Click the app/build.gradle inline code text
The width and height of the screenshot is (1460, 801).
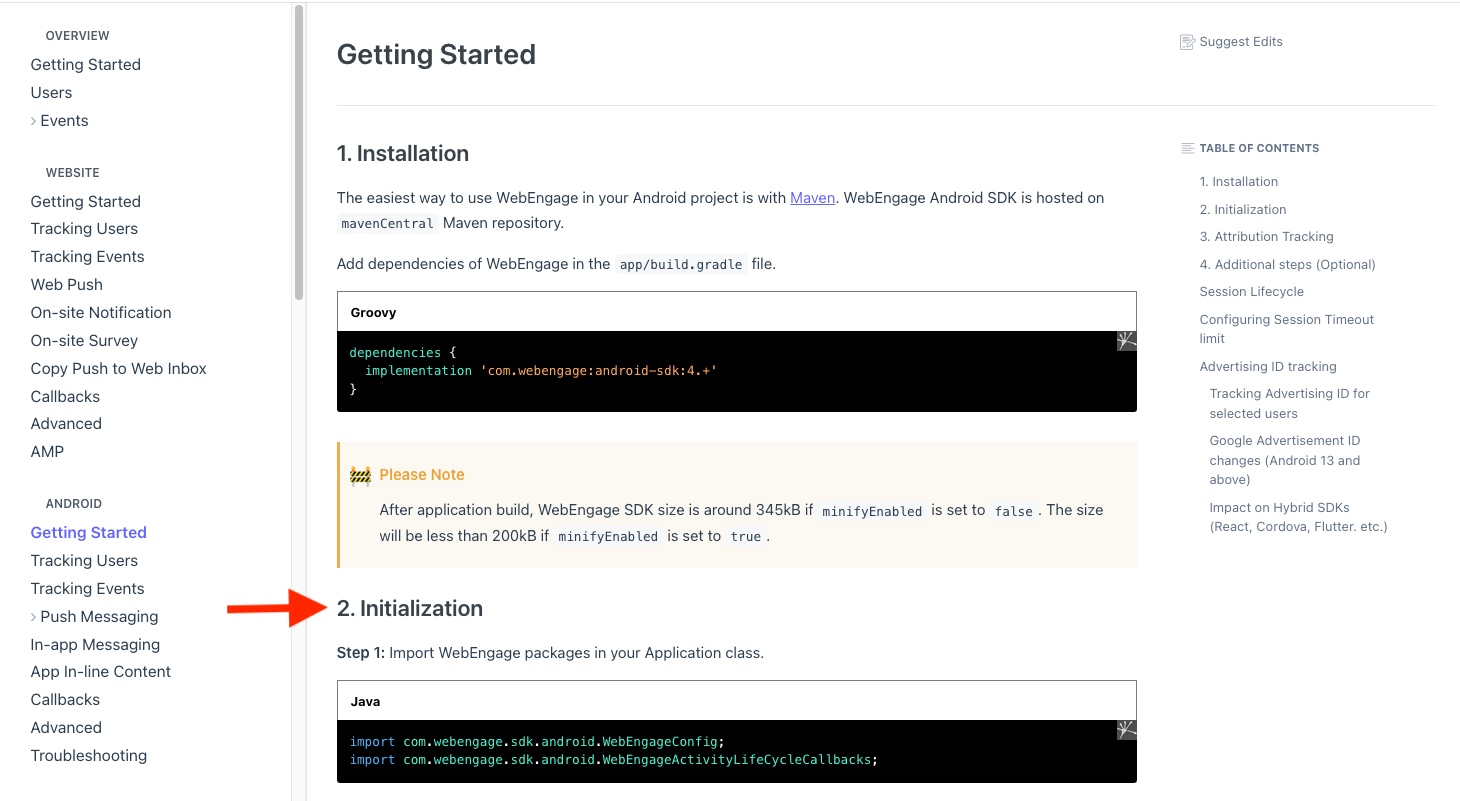coord(681,265)
